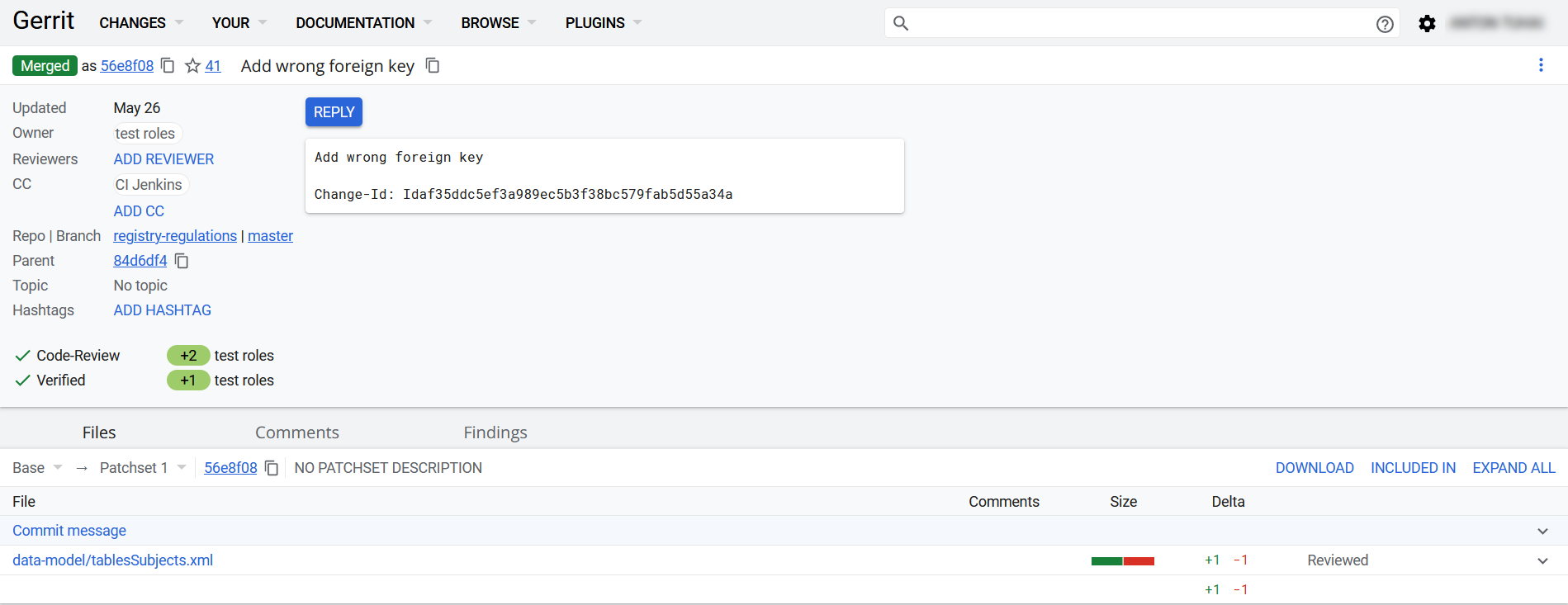Open the BROWSE menu
Viewport: 1568px width, 605px height.
click(x=499, y=23)
